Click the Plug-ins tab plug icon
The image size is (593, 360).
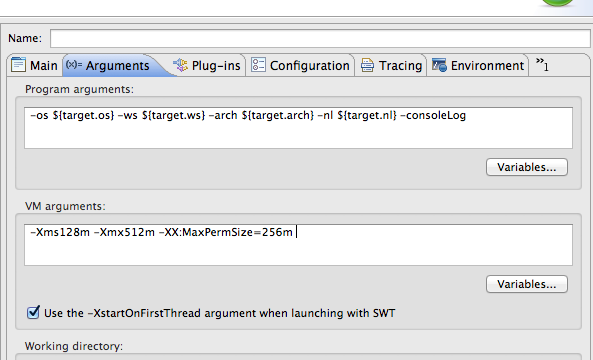[x=180, y=65]
